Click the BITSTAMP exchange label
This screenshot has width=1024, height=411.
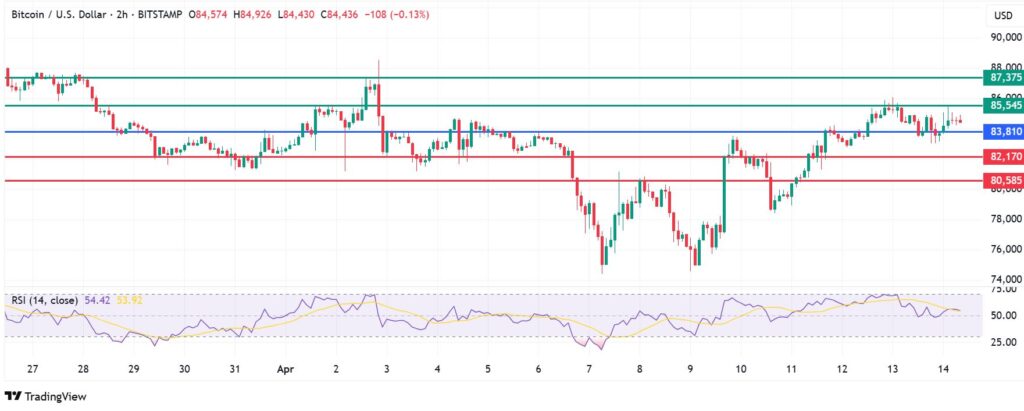[153, 17]
